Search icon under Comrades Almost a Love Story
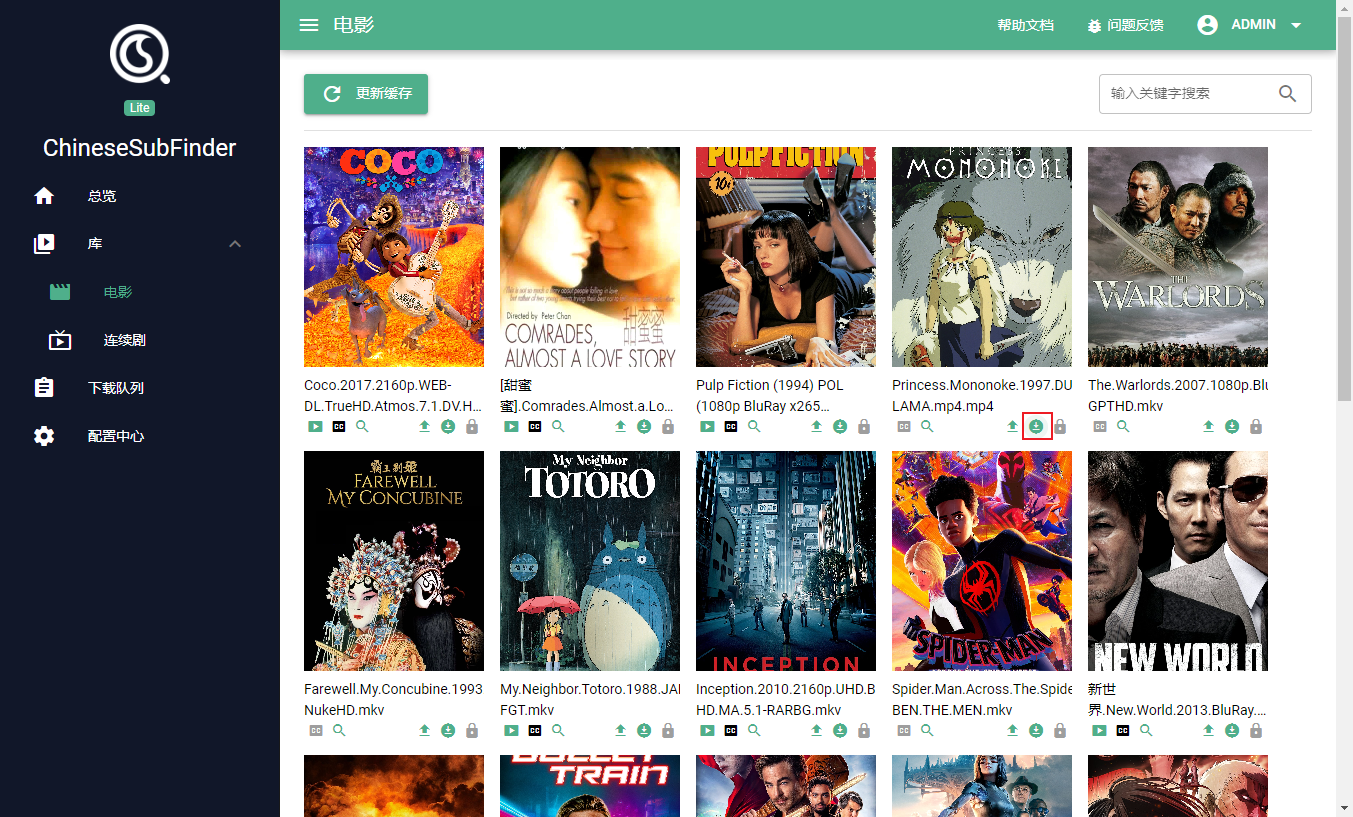 point(559,426)
